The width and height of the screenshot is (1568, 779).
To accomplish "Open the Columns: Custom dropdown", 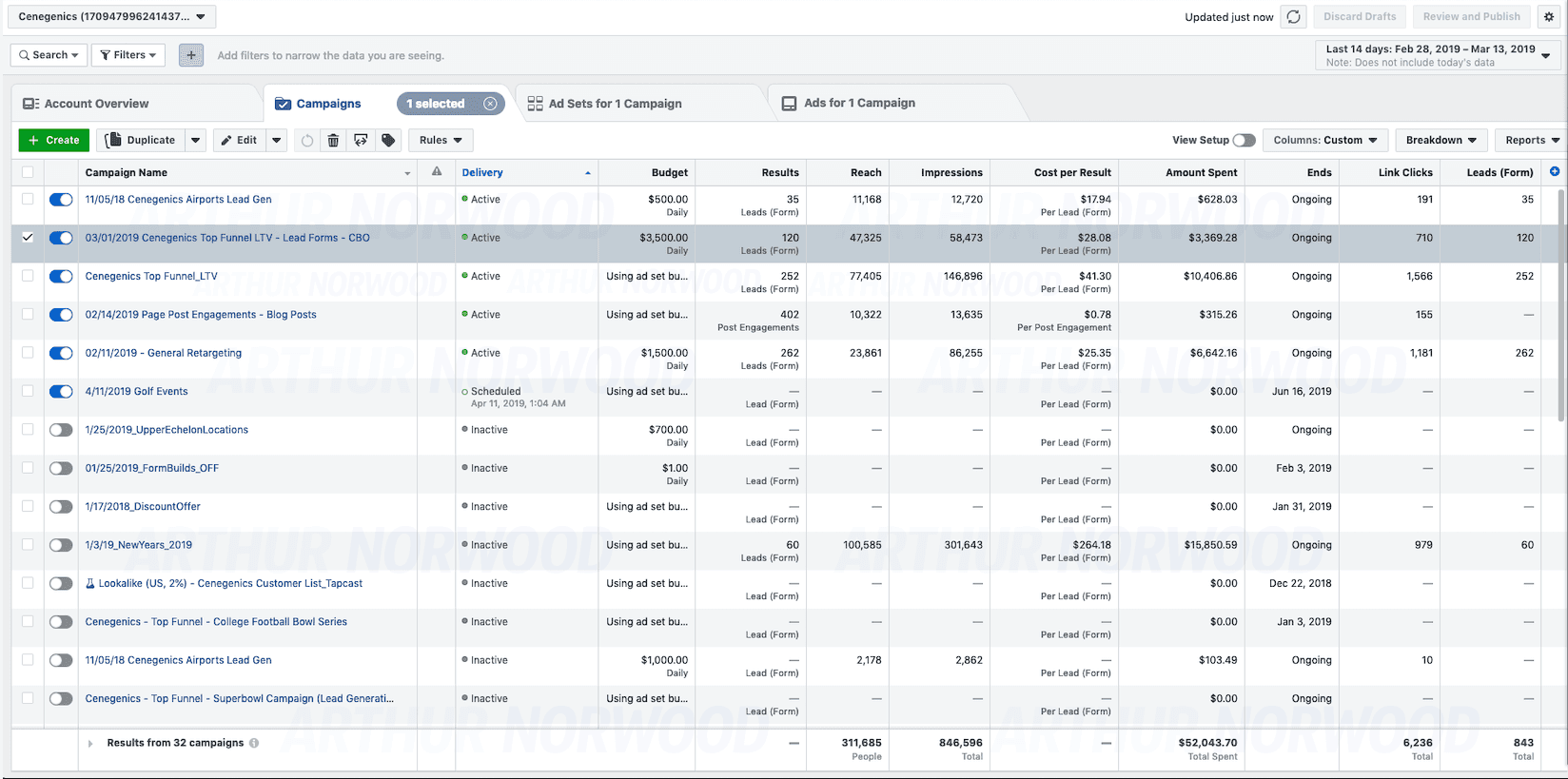I will pyautogui.click(x=1325, y=140).
